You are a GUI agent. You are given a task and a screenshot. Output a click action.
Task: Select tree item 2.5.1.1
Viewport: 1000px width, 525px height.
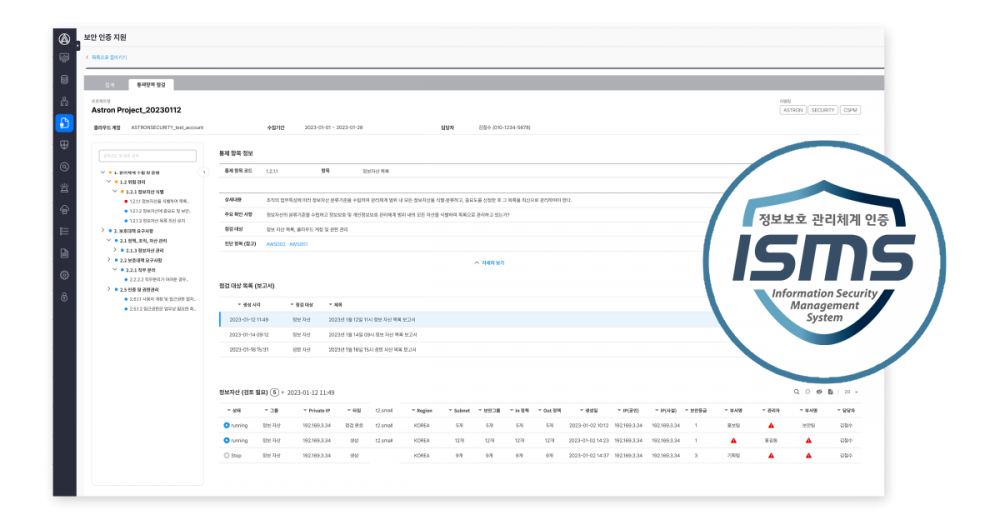161,299
